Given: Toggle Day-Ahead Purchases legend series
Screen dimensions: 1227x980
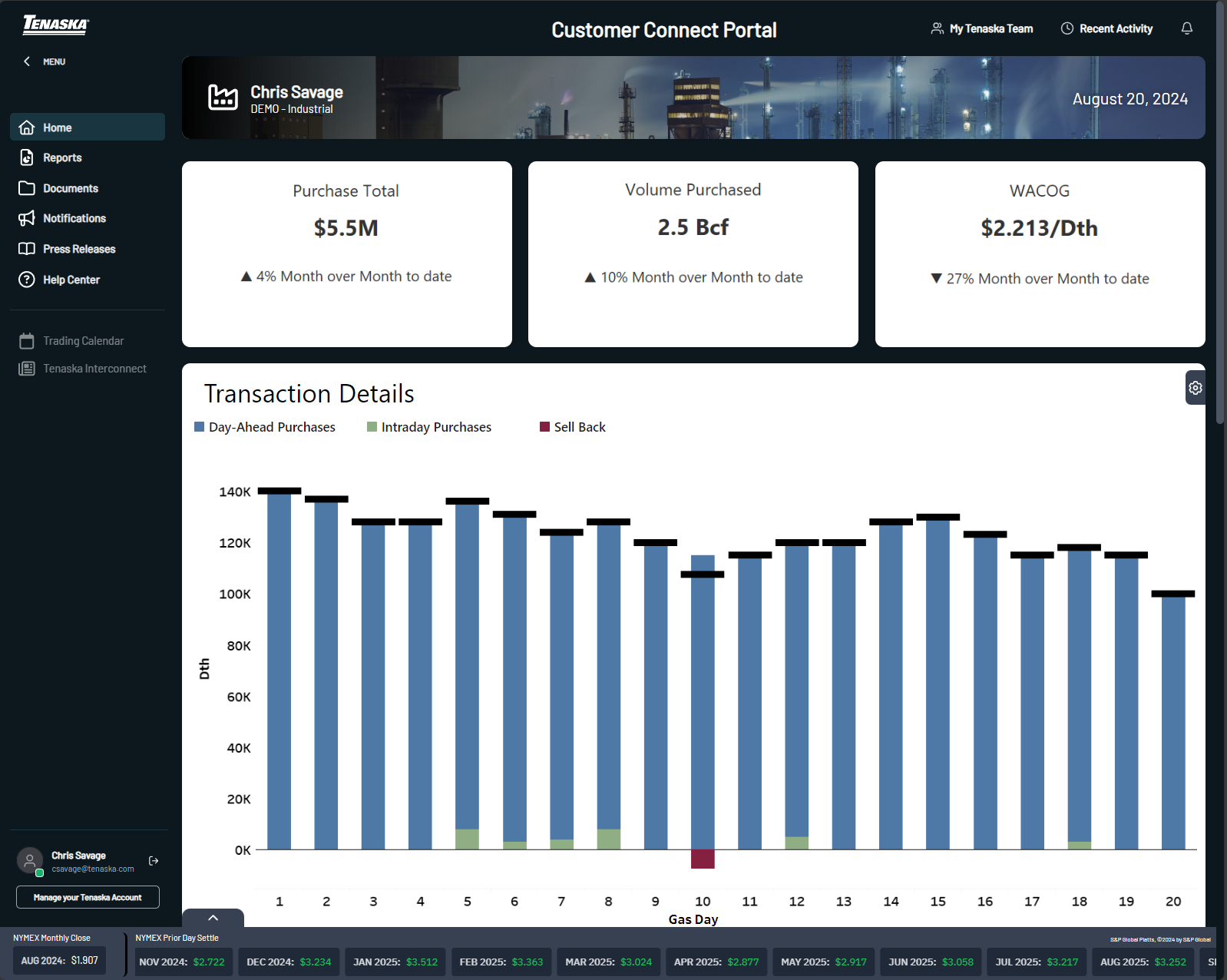Looking at the screenshot, I should (265, 427).
